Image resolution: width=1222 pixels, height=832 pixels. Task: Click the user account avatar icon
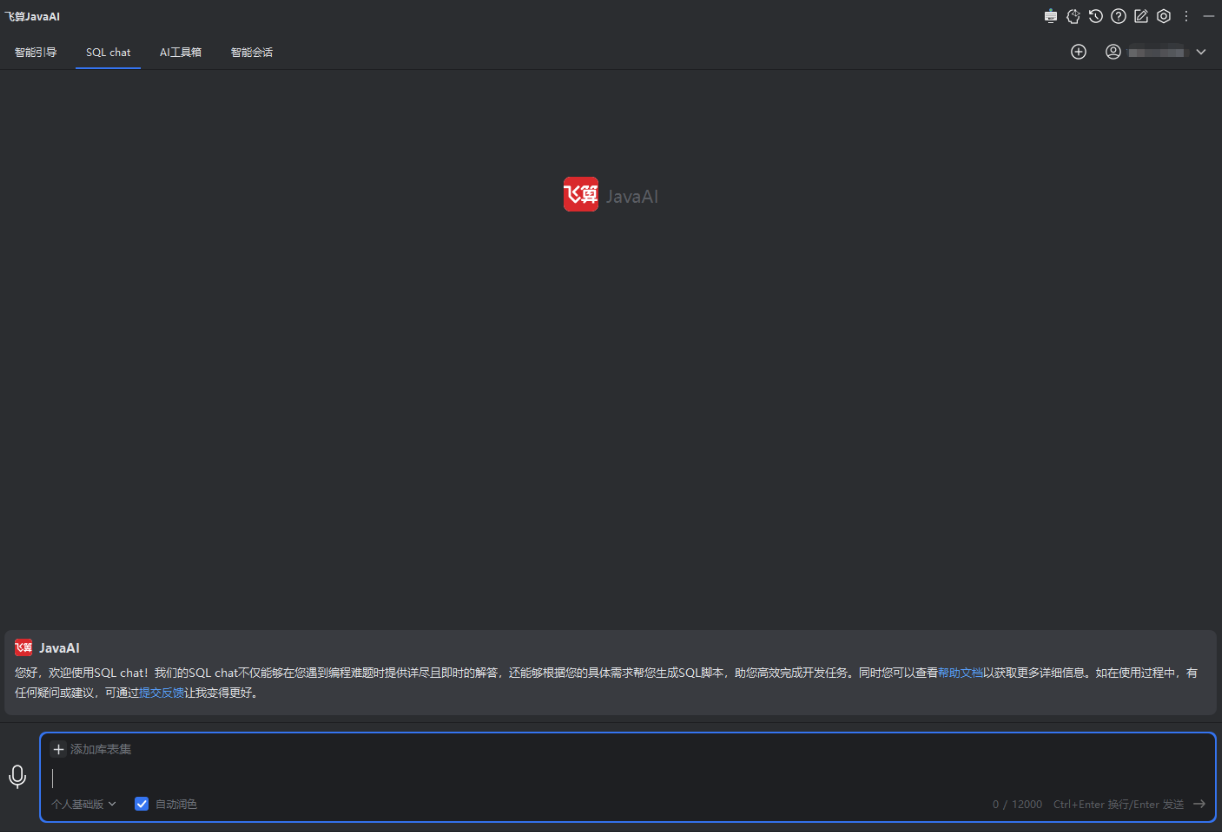pos(1113,52)
